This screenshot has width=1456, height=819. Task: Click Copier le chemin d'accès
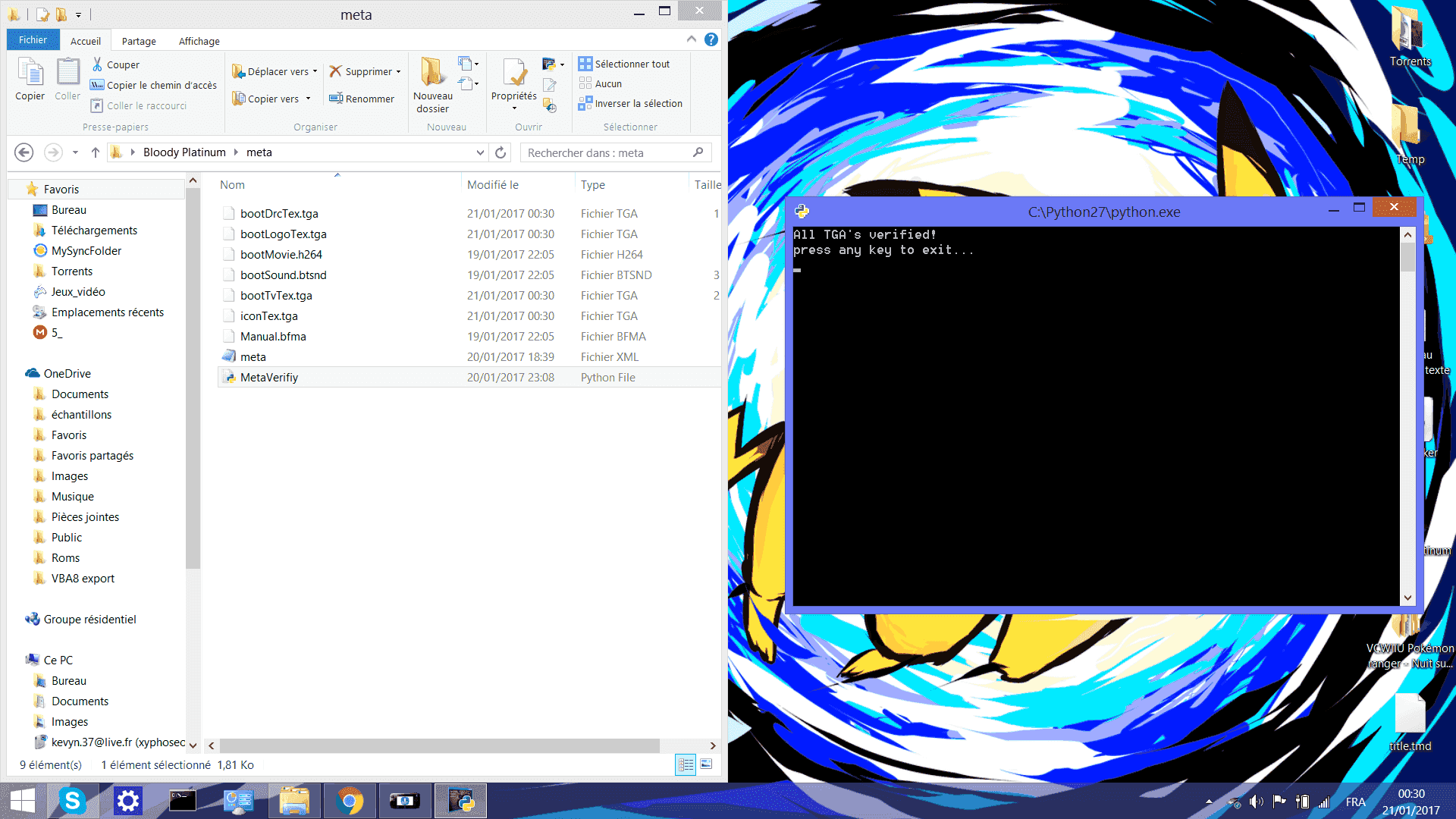pos(154,85)
